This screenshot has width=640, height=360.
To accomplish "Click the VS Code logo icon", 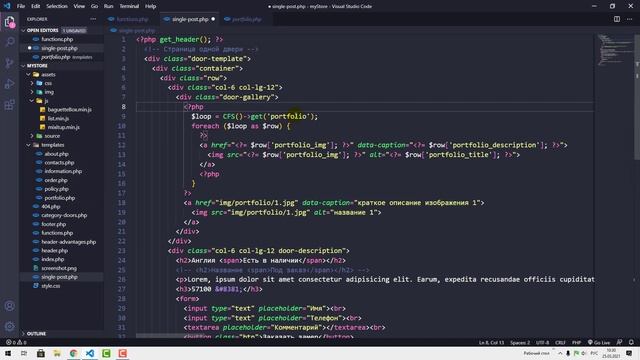I will (7, 6).
